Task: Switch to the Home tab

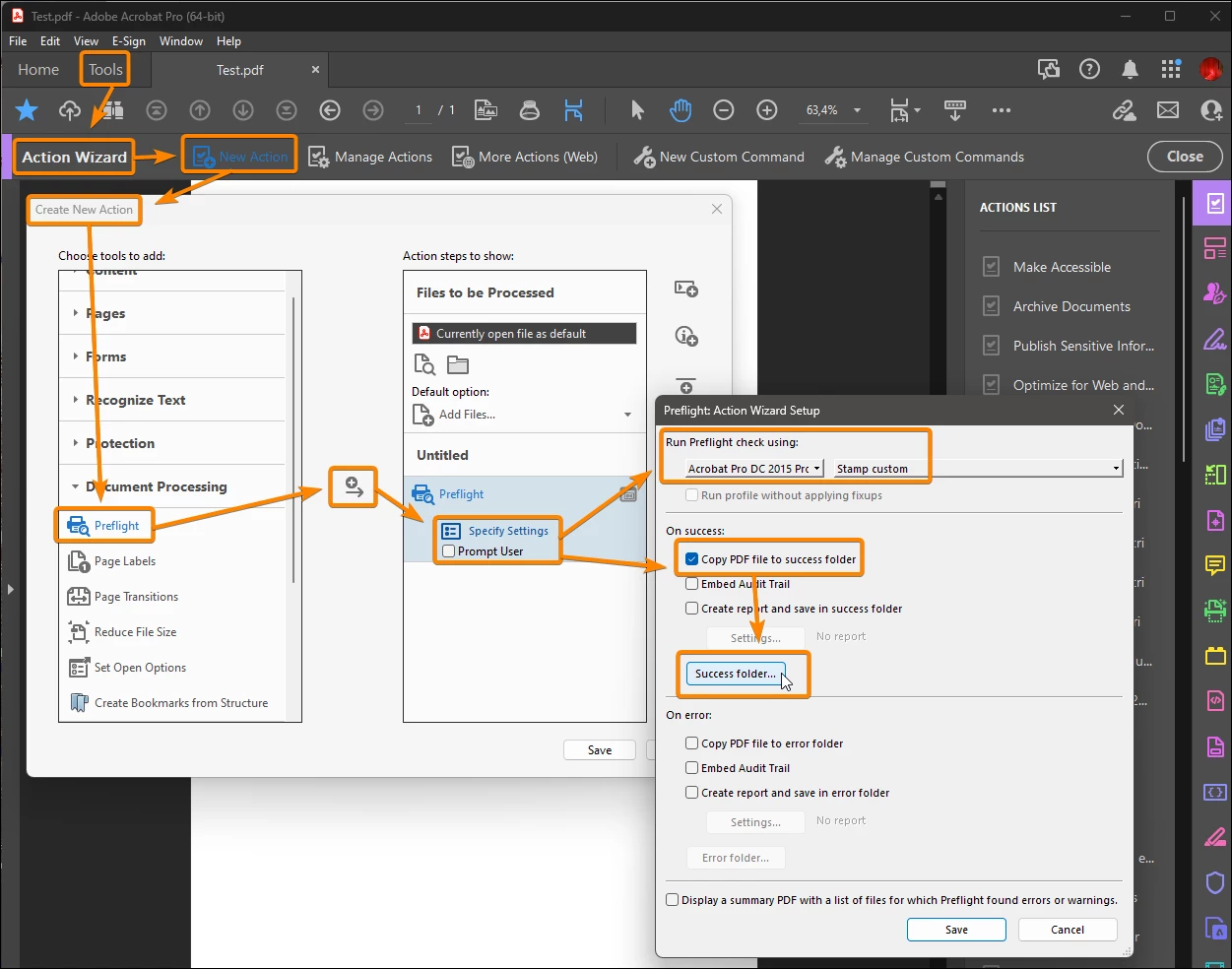Action: point(38,70)
